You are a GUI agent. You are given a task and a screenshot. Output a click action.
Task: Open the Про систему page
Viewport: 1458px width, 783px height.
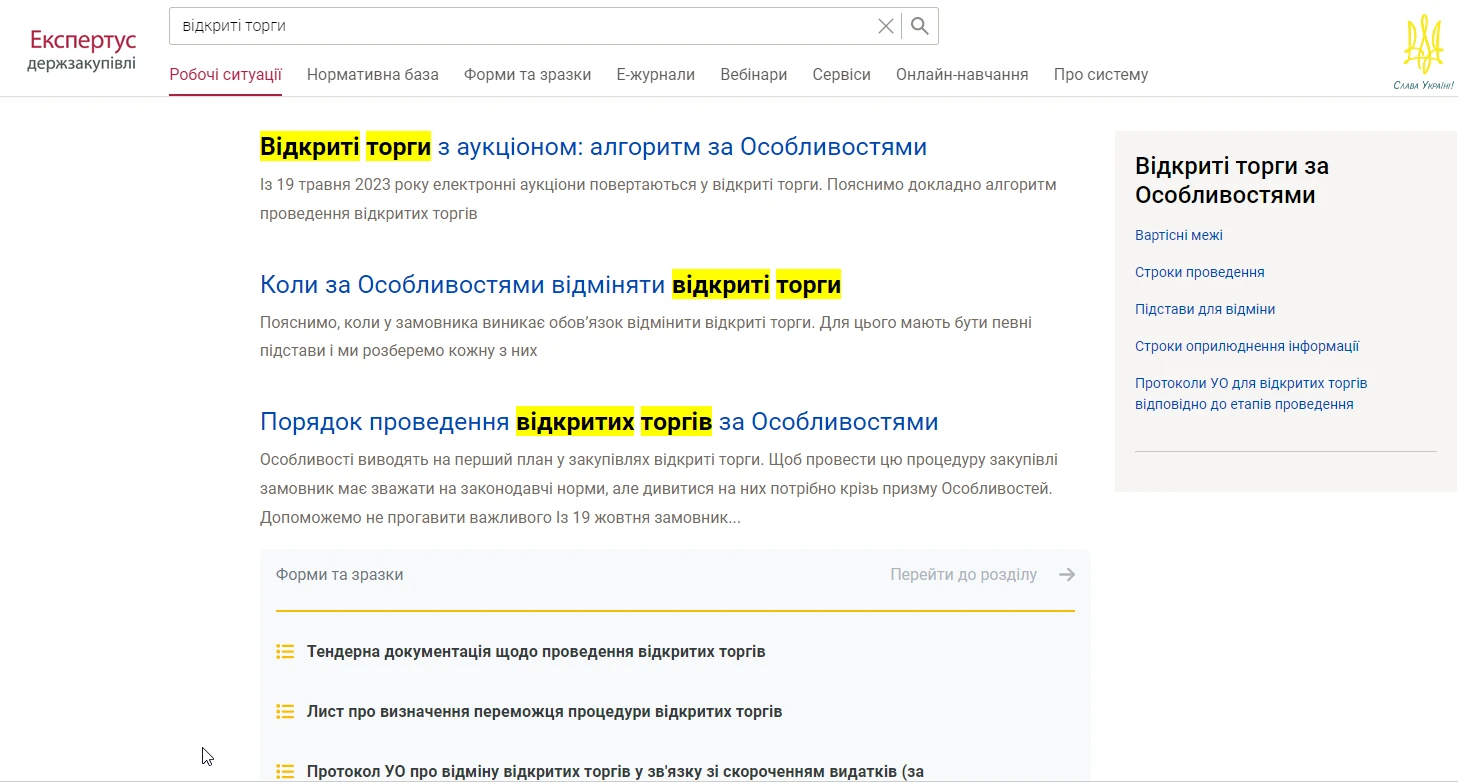tap(1100, 74)
